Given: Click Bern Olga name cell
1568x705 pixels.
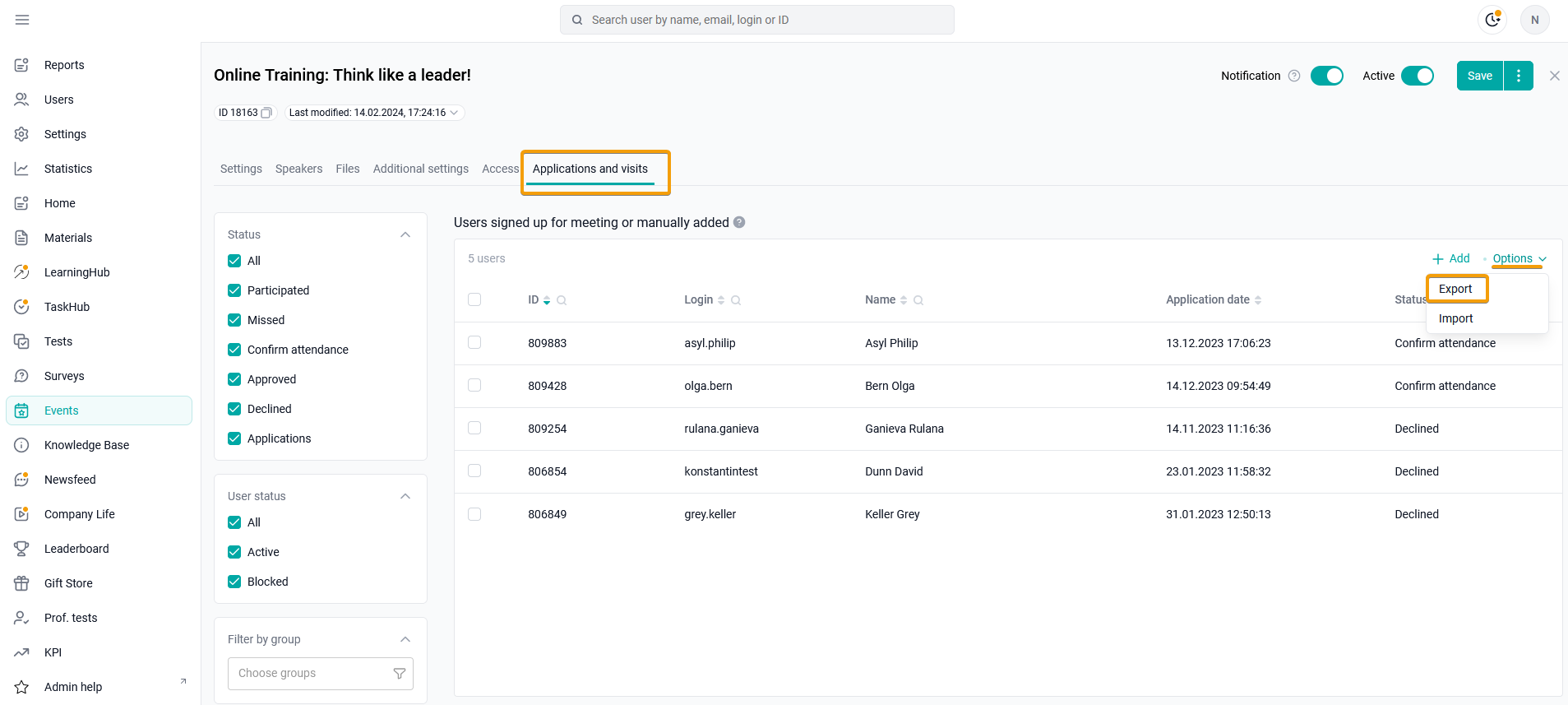Looking at the screenshot, I should click(x=890, y=386).
